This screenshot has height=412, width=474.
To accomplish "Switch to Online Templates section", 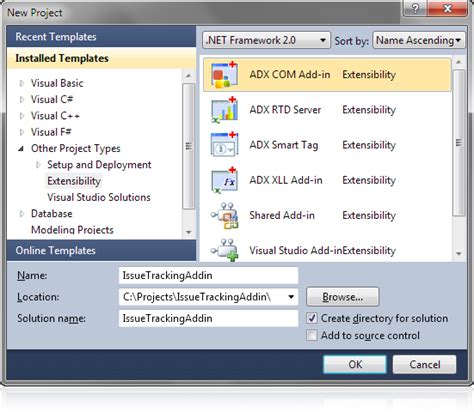I will coord(101,250).
